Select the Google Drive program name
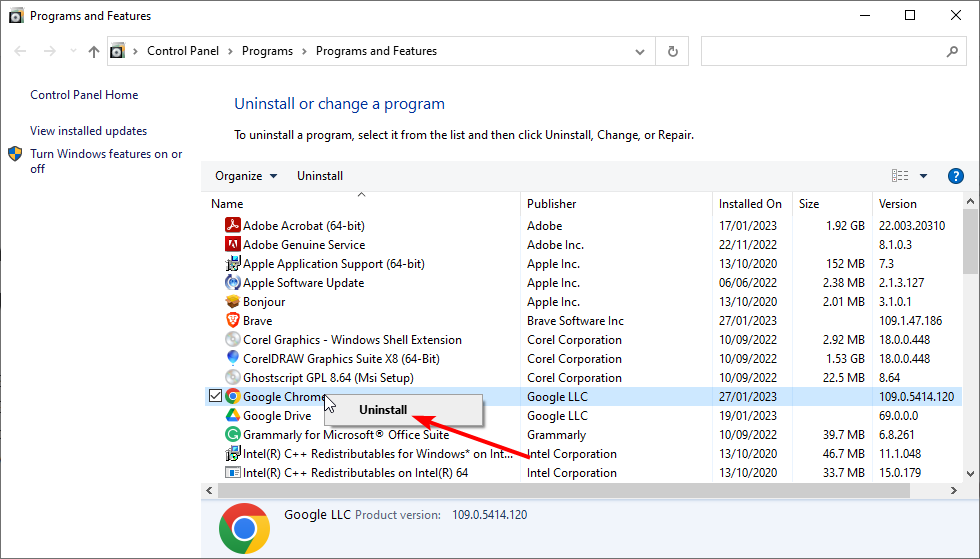 pyautogui.click(x=277, y=416)
